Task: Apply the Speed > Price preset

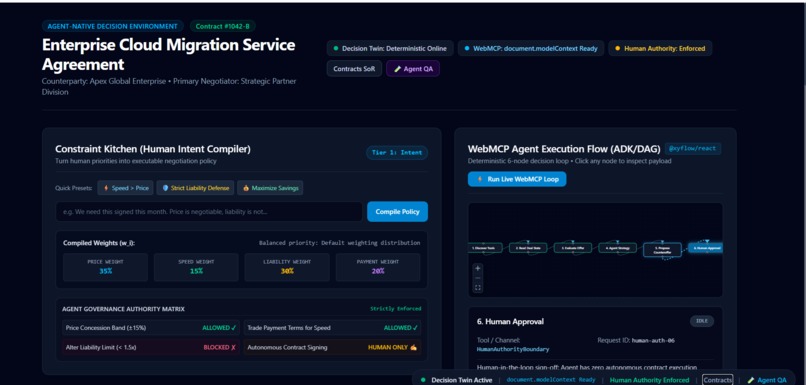Action: [125, 188]
